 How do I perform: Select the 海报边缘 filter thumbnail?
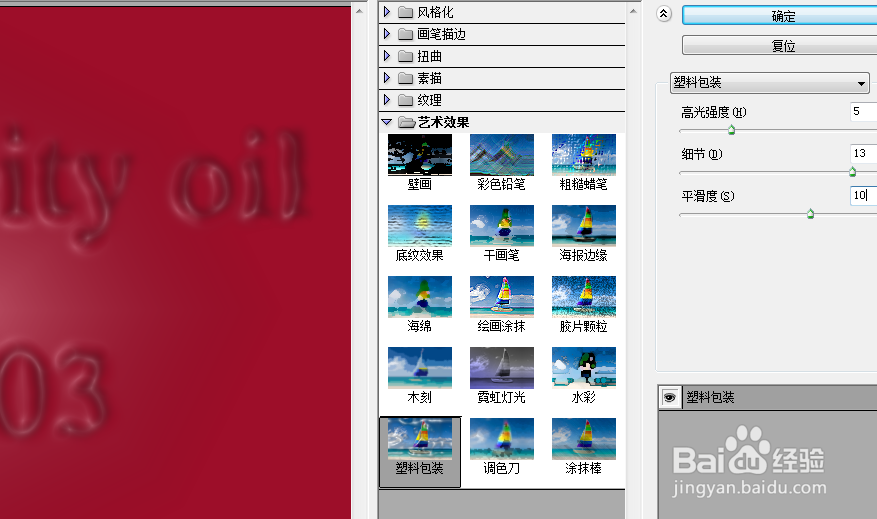click(583, 226)
